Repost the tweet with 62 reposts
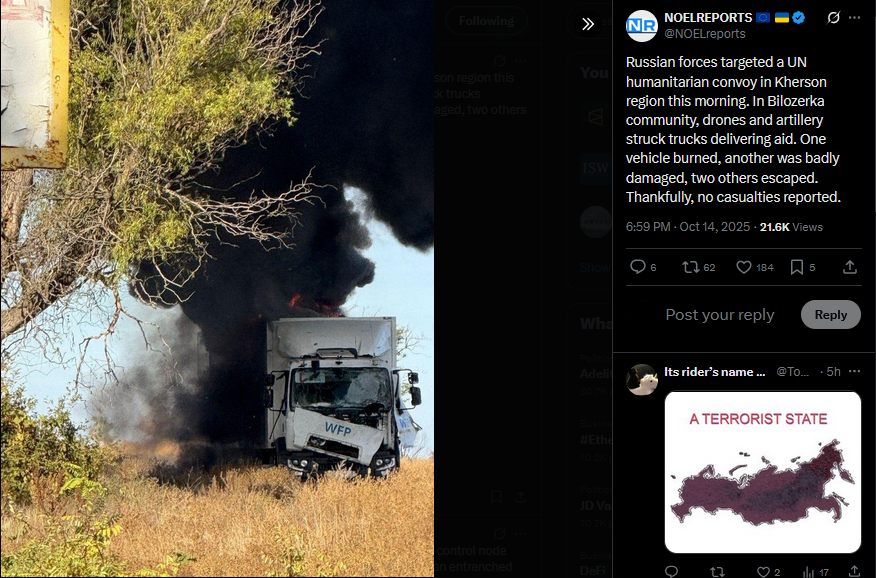The width and height of the screenshot is (876, 578). 698,267
